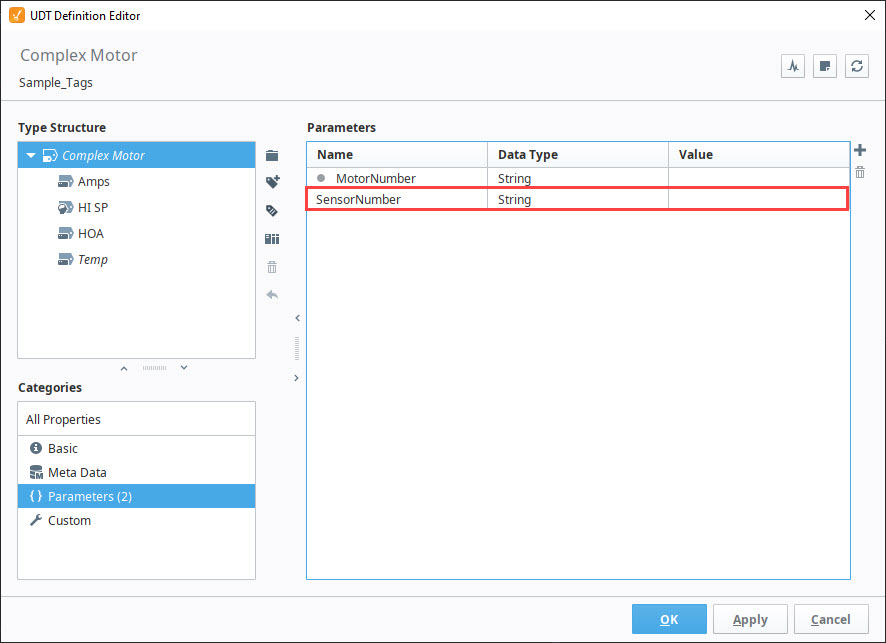Viewport: 886px width, 643px height.
Task: Click the Amps tag icon
Action: tap(66, 181)
